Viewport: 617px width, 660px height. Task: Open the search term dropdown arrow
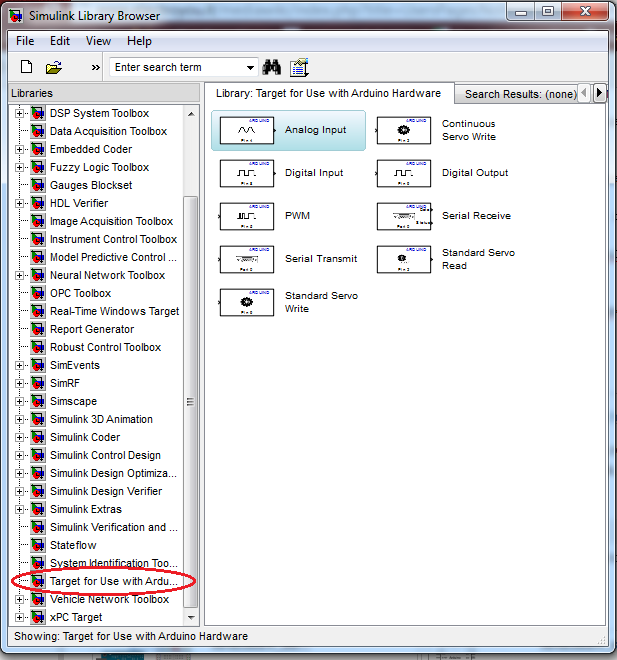coord(250,67)
